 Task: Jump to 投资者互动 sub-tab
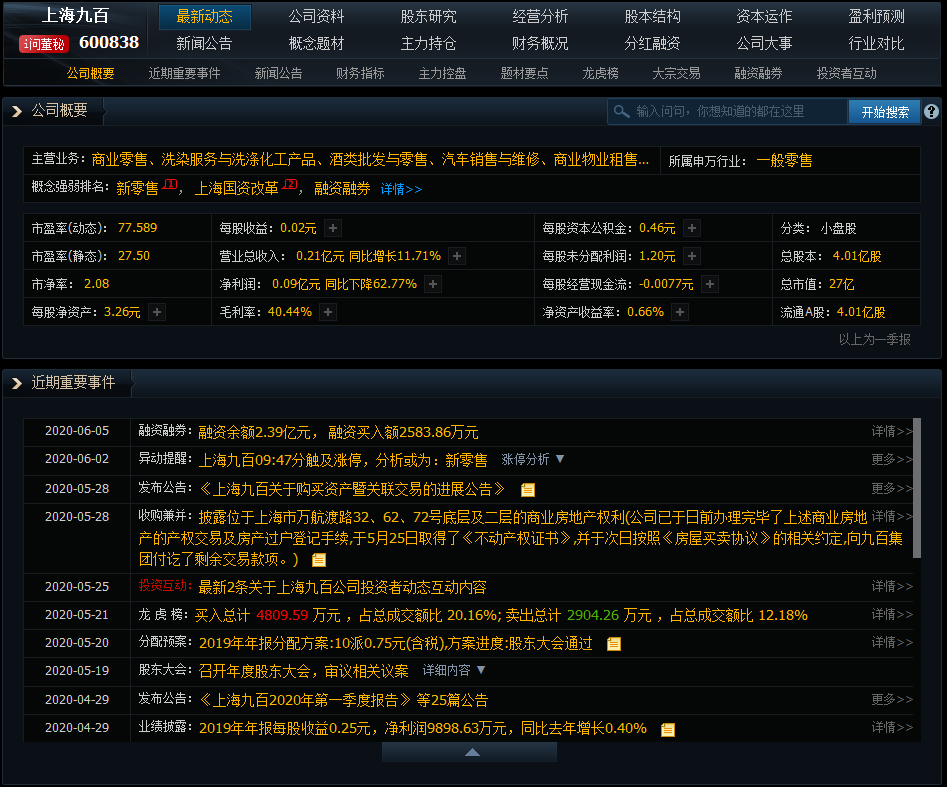[847, 74]
